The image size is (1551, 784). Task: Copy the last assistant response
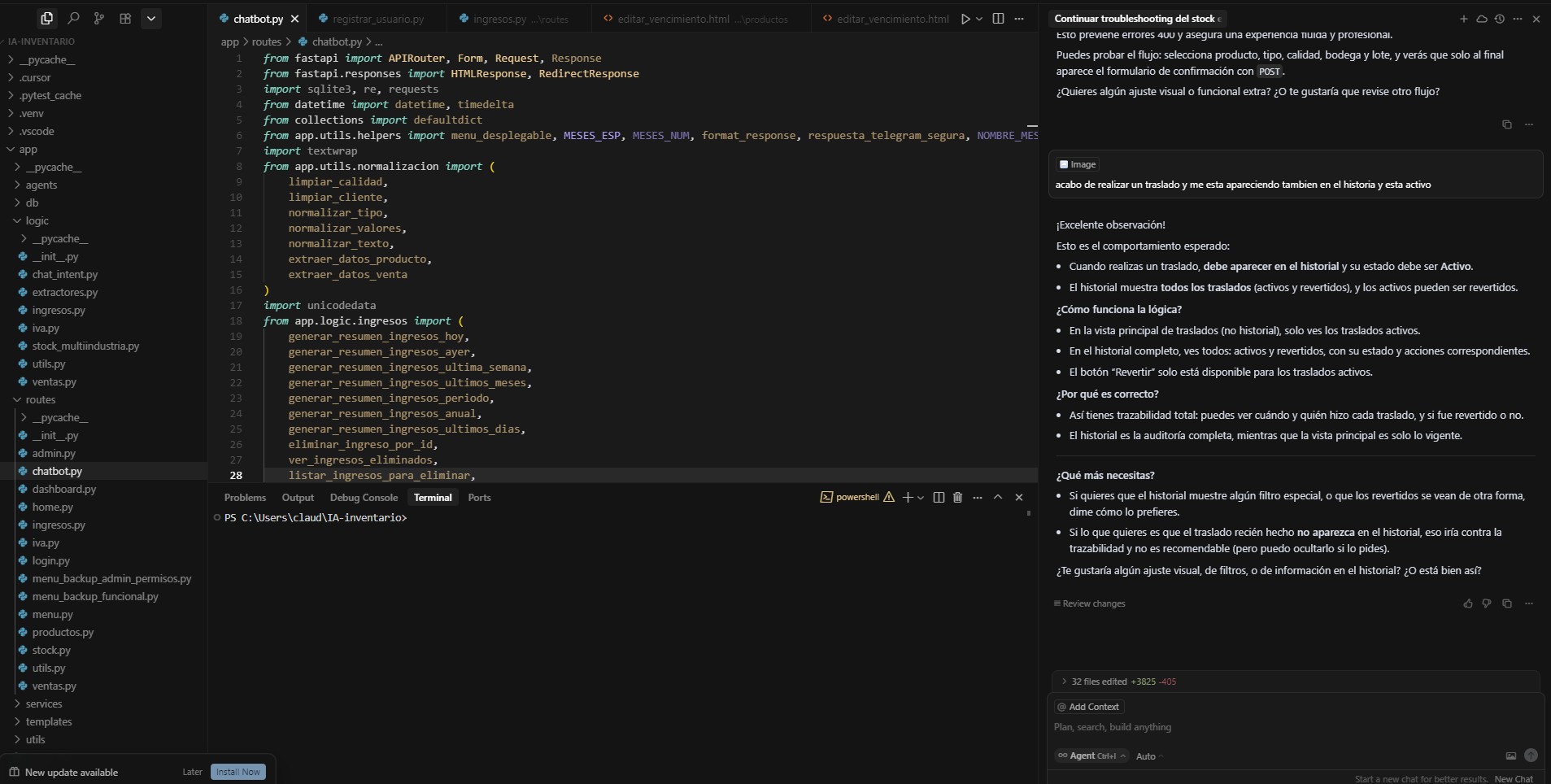pyautogui.click(x=1507, y=603)
